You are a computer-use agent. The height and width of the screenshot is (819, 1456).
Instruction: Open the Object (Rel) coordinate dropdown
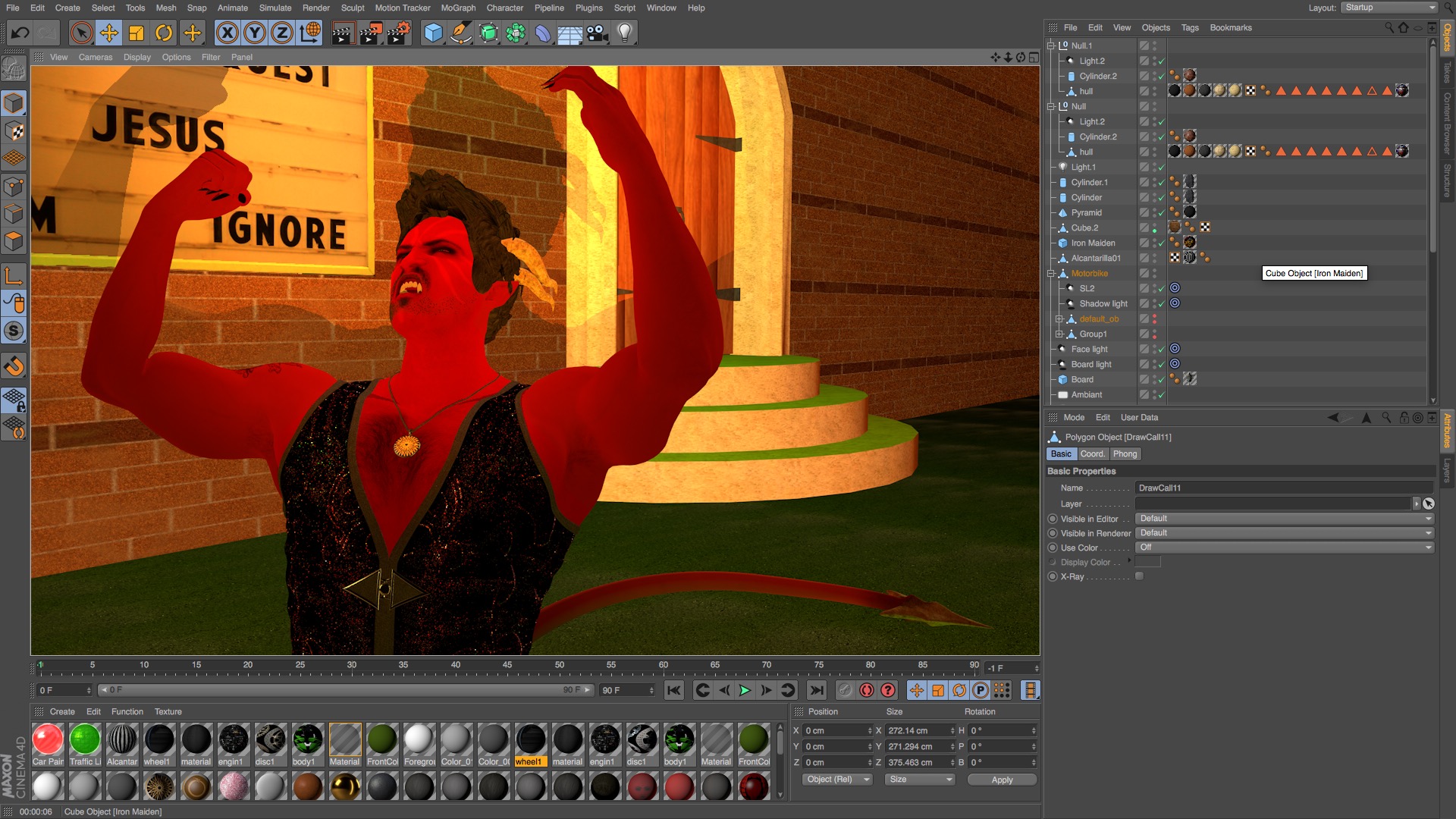click(x=837, y=780)
